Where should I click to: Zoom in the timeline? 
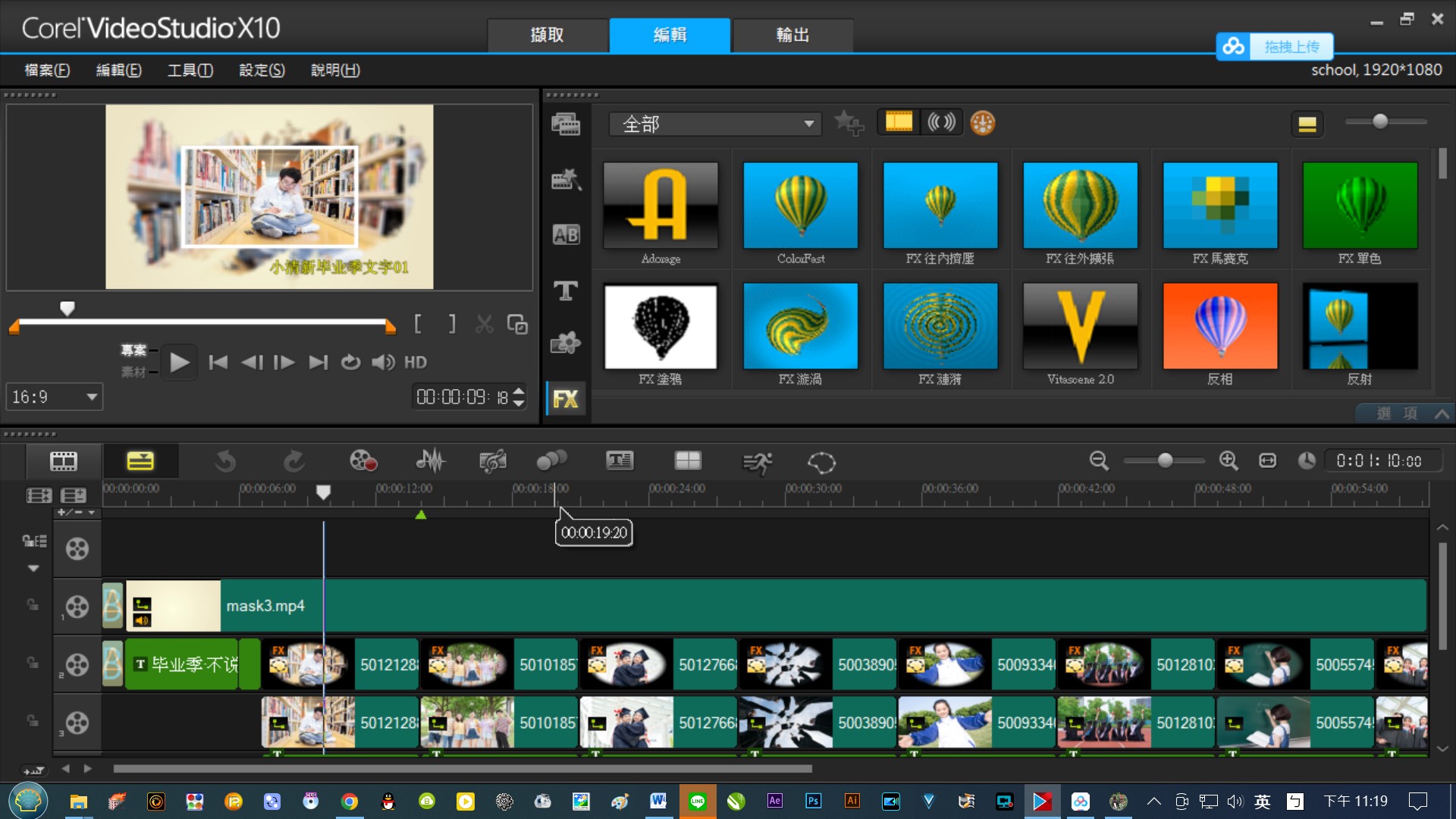(1228, 460)
